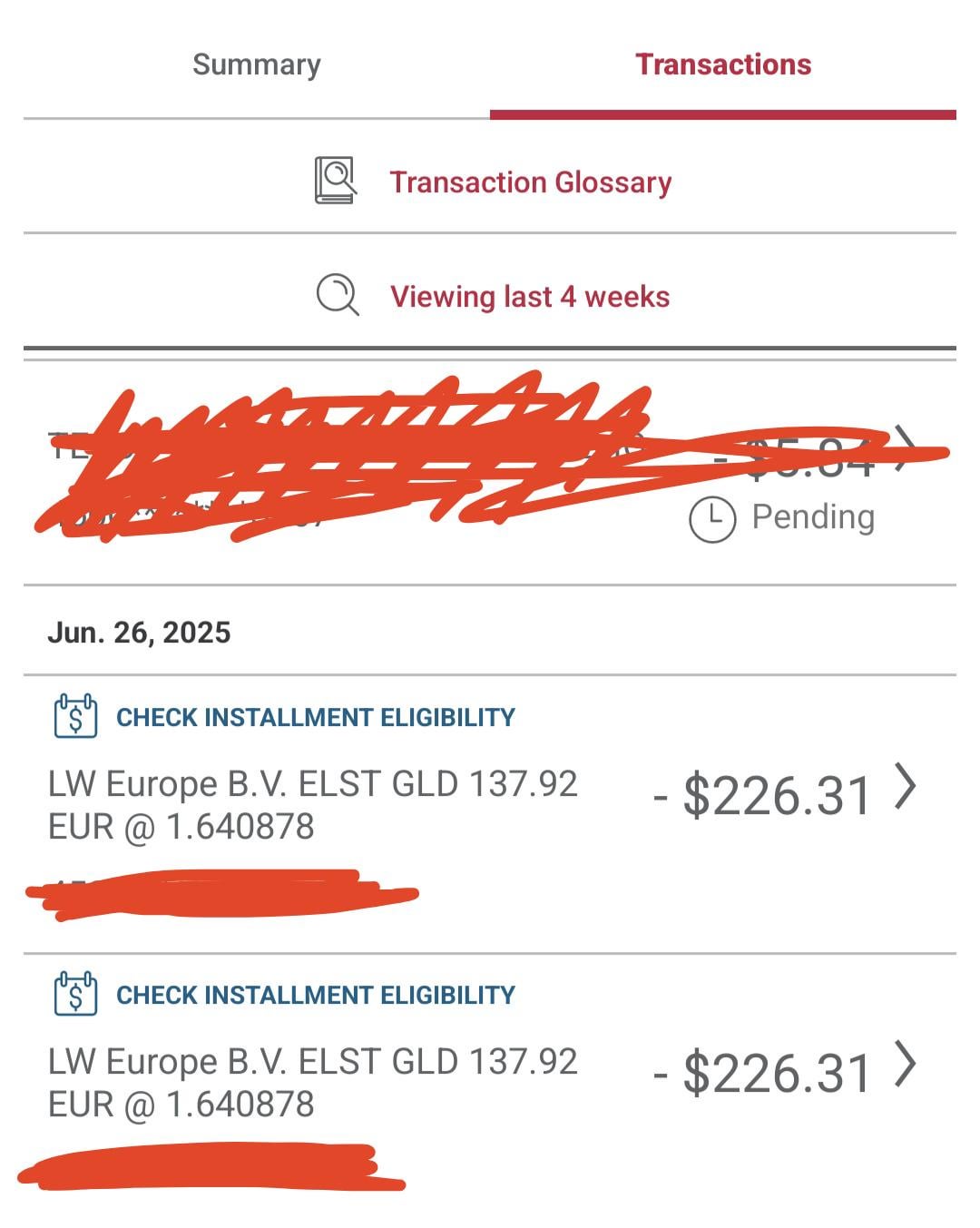Tap the second - $226.31 amount
The image size is (980, 1228).
pos(762,1073)
